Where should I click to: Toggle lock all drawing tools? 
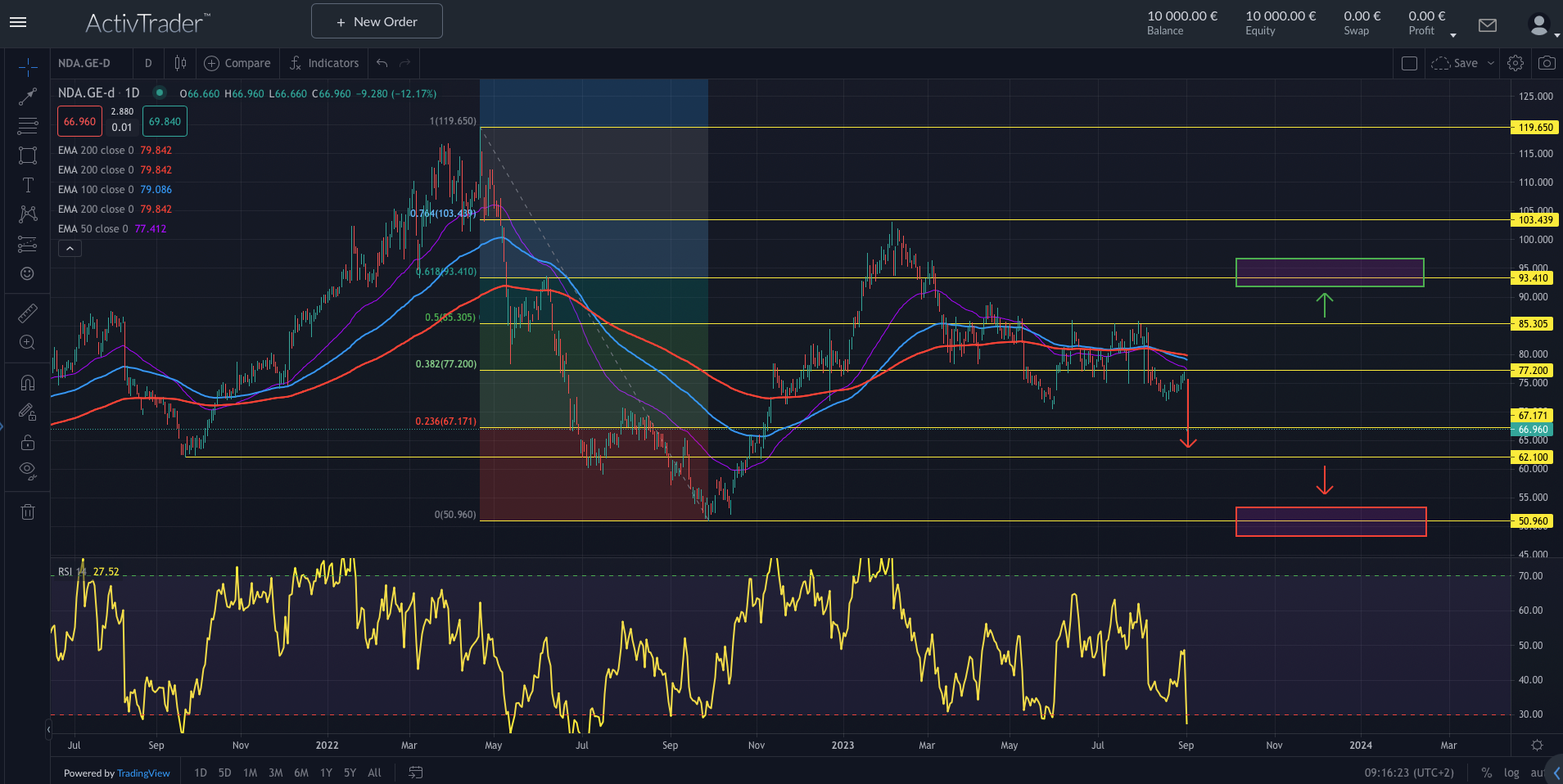(28, 443)
